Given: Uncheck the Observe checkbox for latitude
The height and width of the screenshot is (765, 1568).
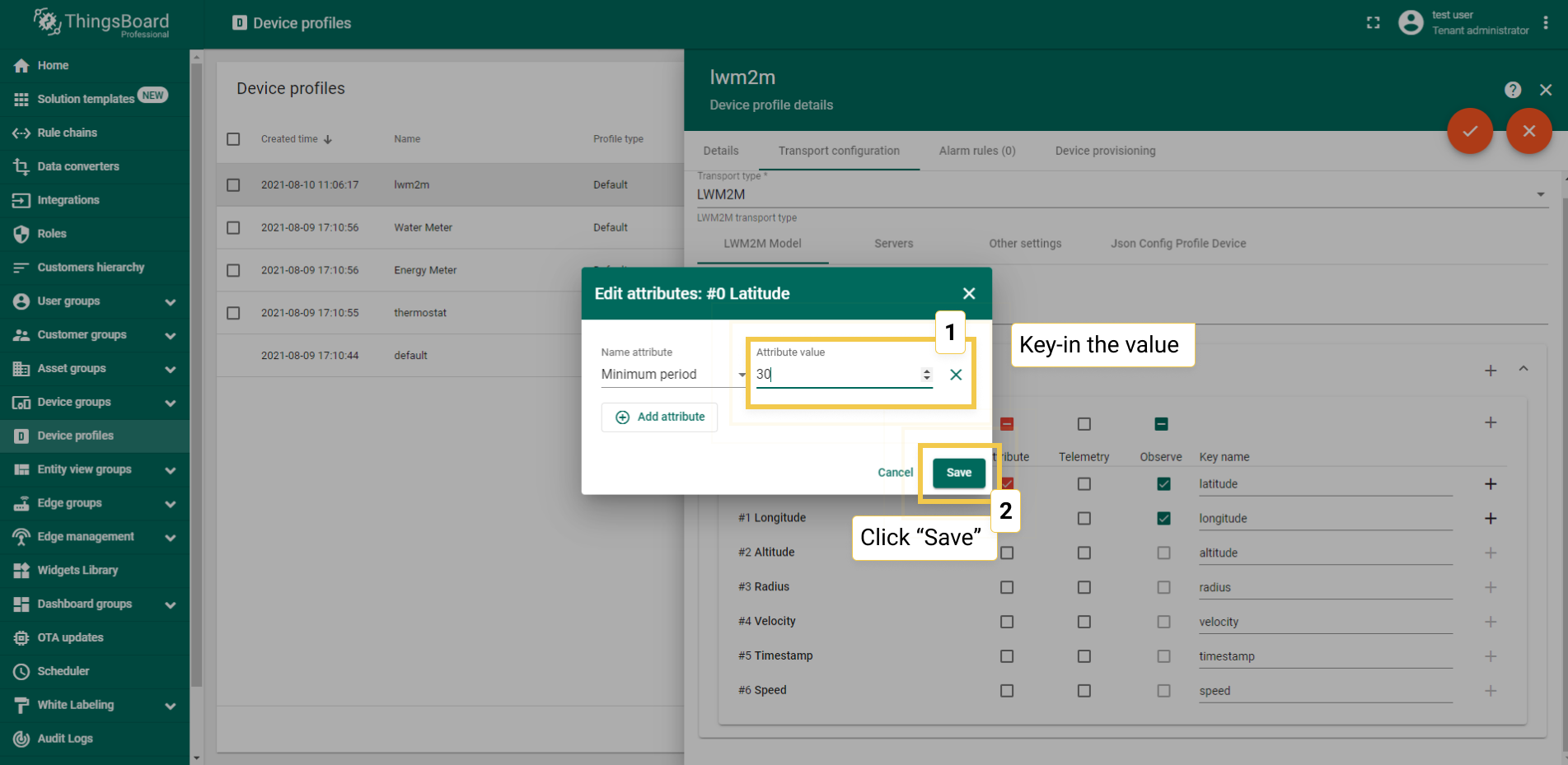Looking at the screenshot, I should [x=1163, y=484].
